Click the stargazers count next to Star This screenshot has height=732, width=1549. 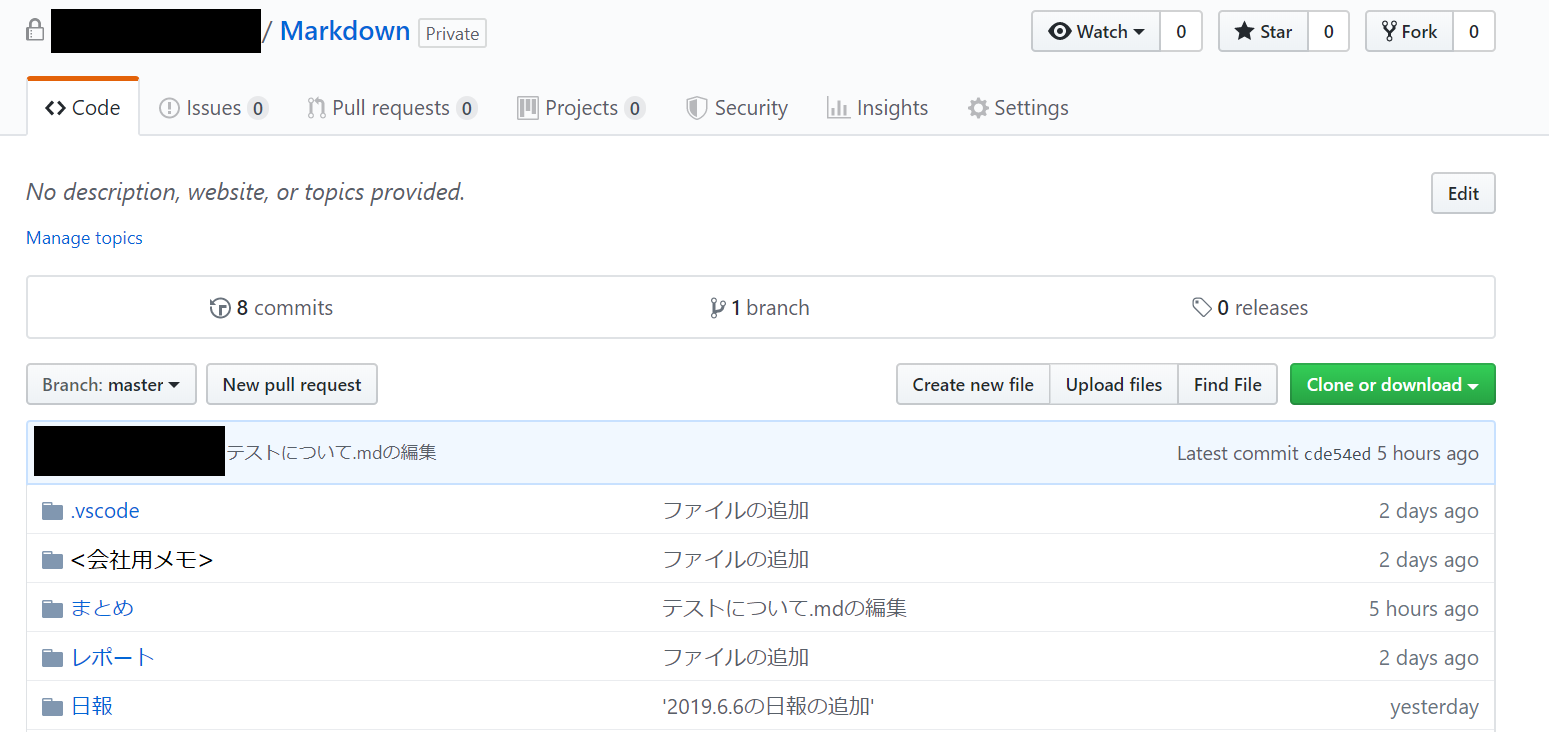(1328, 32)
